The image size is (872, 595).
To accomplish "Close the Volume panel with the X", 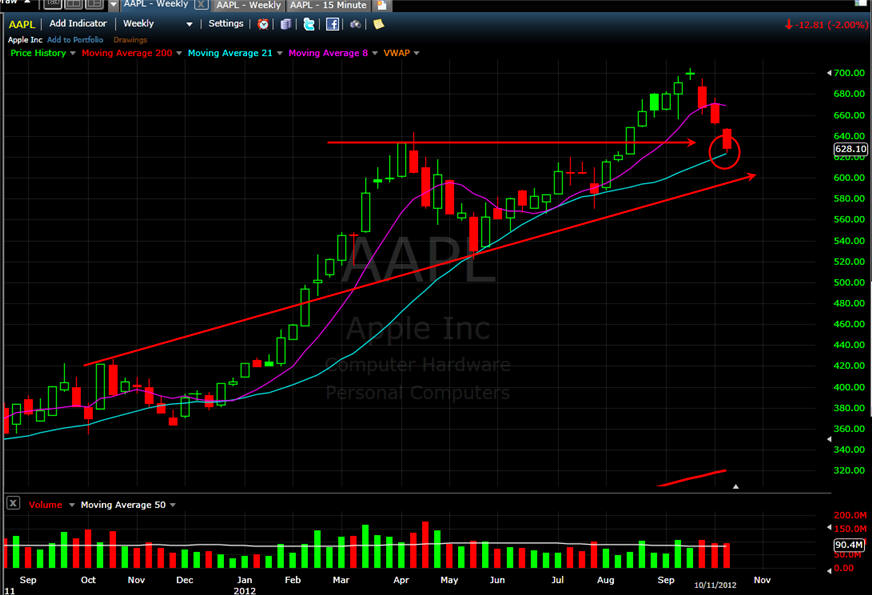I will point(13,503).
